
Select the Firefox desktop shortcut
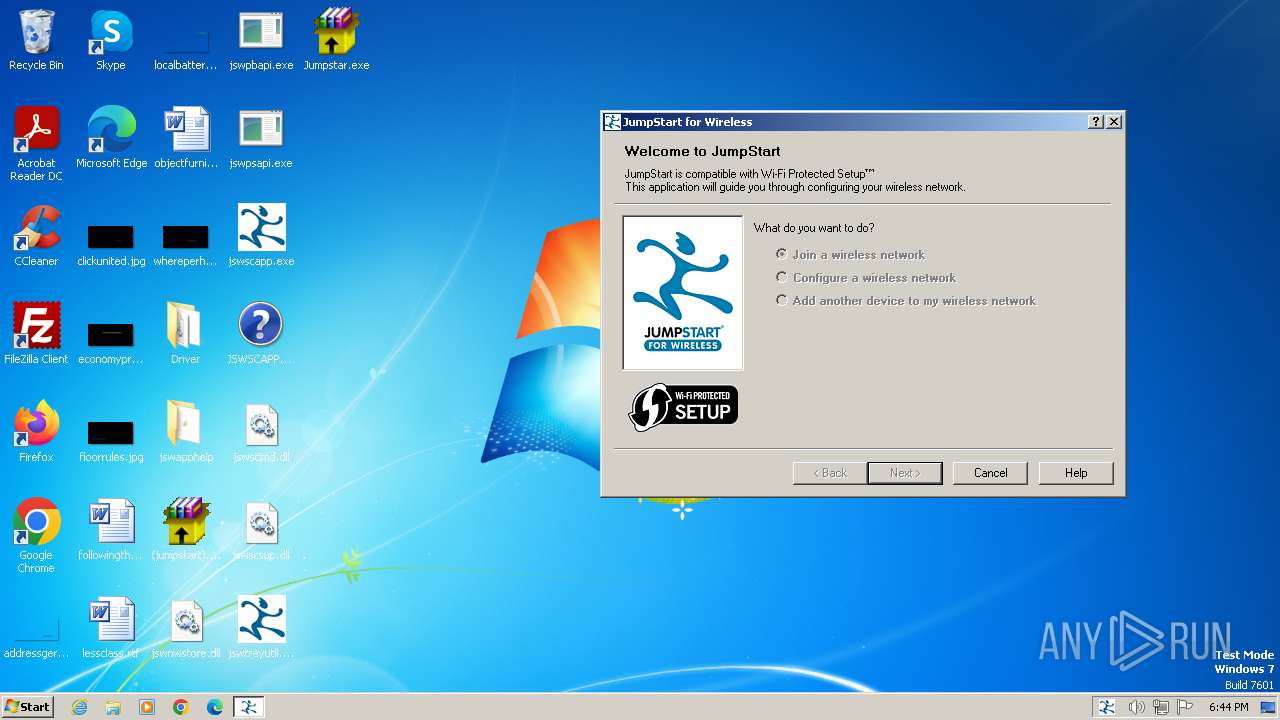coord(36,432)
